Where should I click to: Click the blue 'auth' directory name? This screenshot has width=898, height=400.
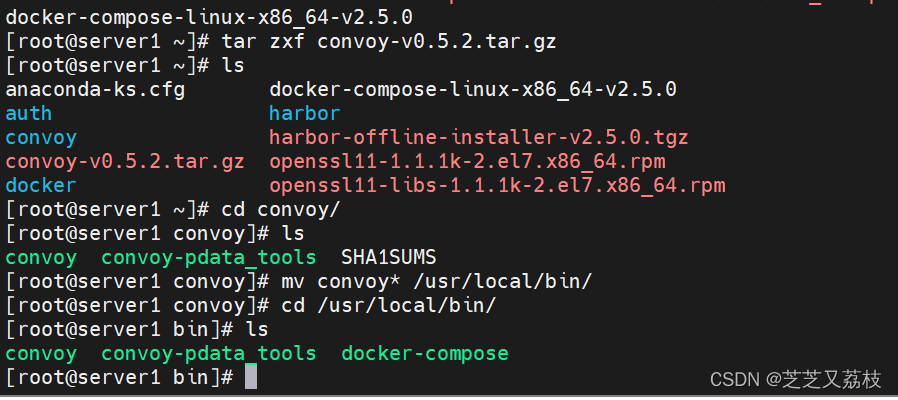[x=29, y=113]
